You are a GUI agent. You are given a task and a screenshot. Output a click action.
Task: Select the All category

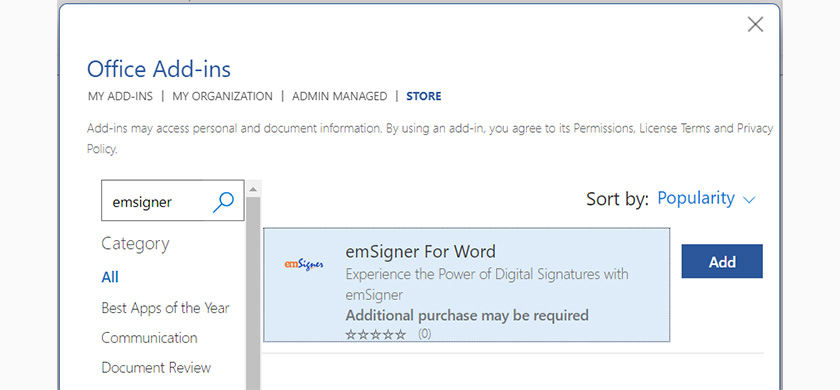coord(110,277)
